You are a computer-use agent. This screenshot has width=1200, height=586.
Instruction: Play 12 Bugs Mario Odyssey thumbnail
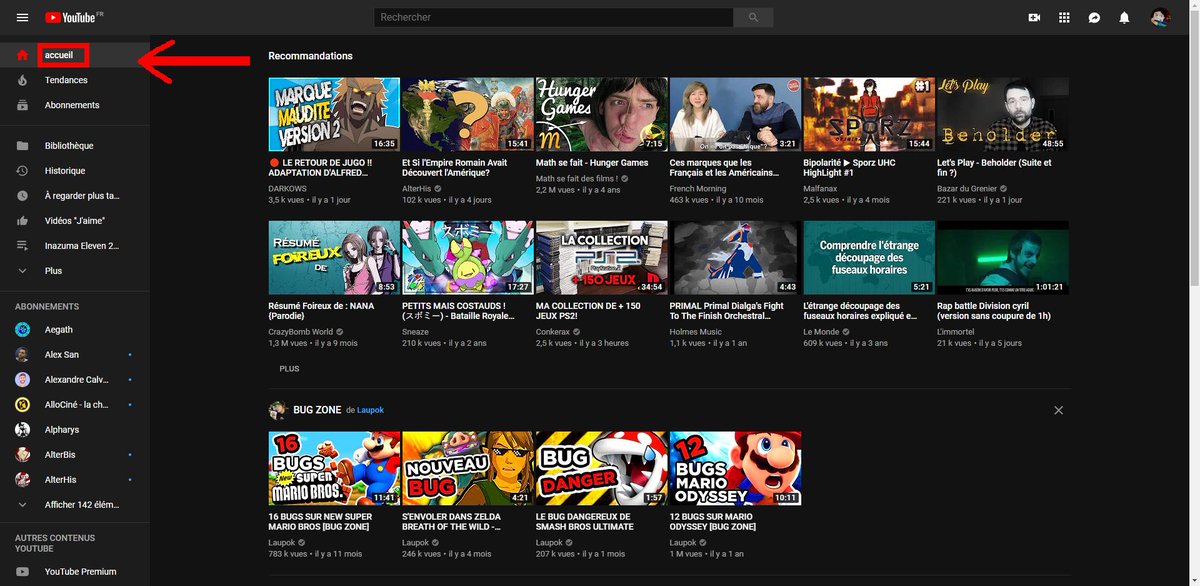(x=735, y=468)
